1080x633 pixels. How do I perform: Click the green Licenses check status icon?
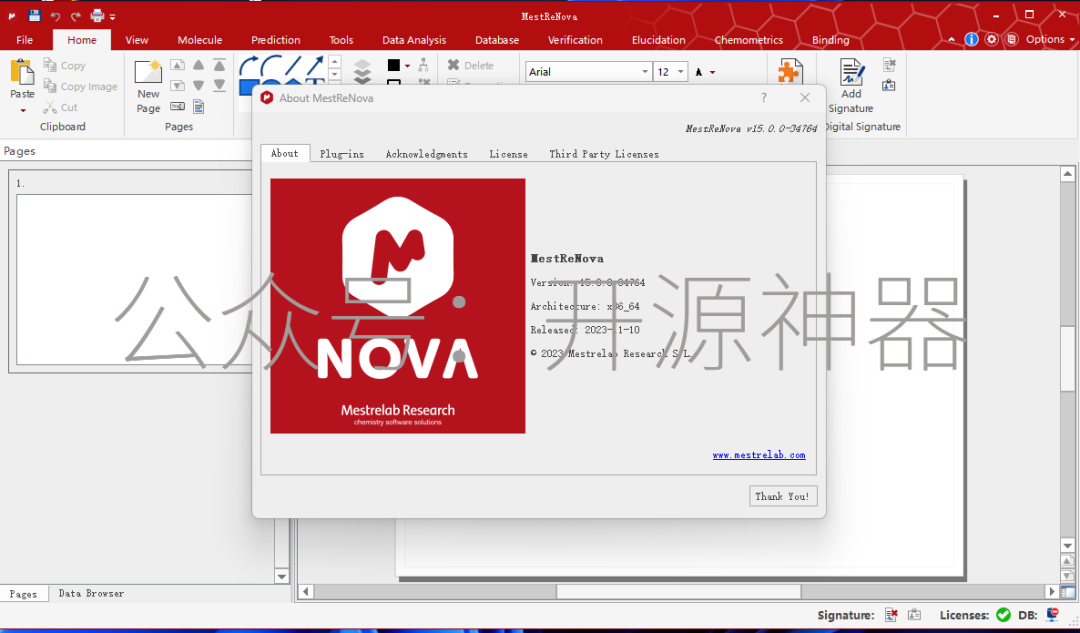(x=1003, y=614)
